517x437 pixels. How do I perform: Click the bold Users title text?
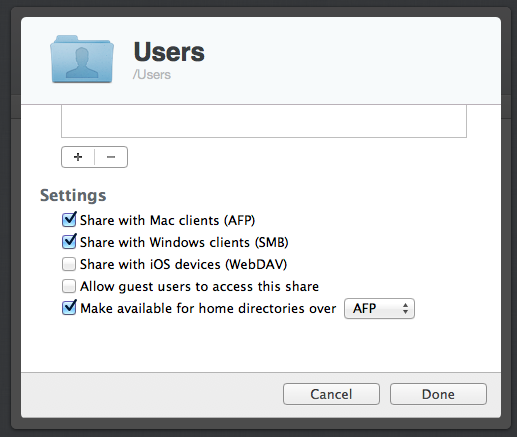(x=169, y=52)
